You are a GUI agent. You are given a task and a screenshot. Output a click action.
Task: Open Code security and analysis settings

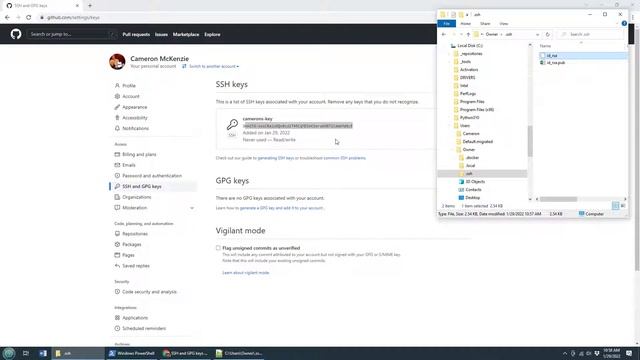coord(149,291)
